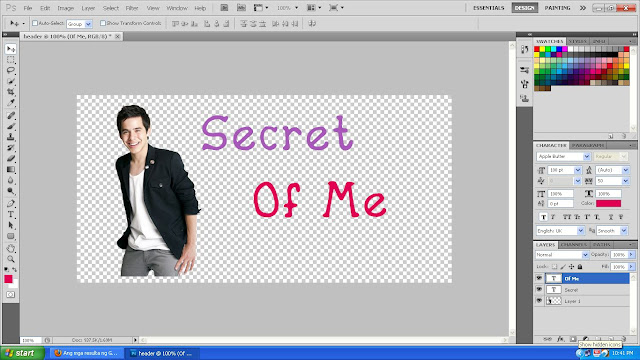Image resolution: width=640 pixels, height=360 pixels.
Task: Click the layer style fx icon
Action: pos(560,339)
